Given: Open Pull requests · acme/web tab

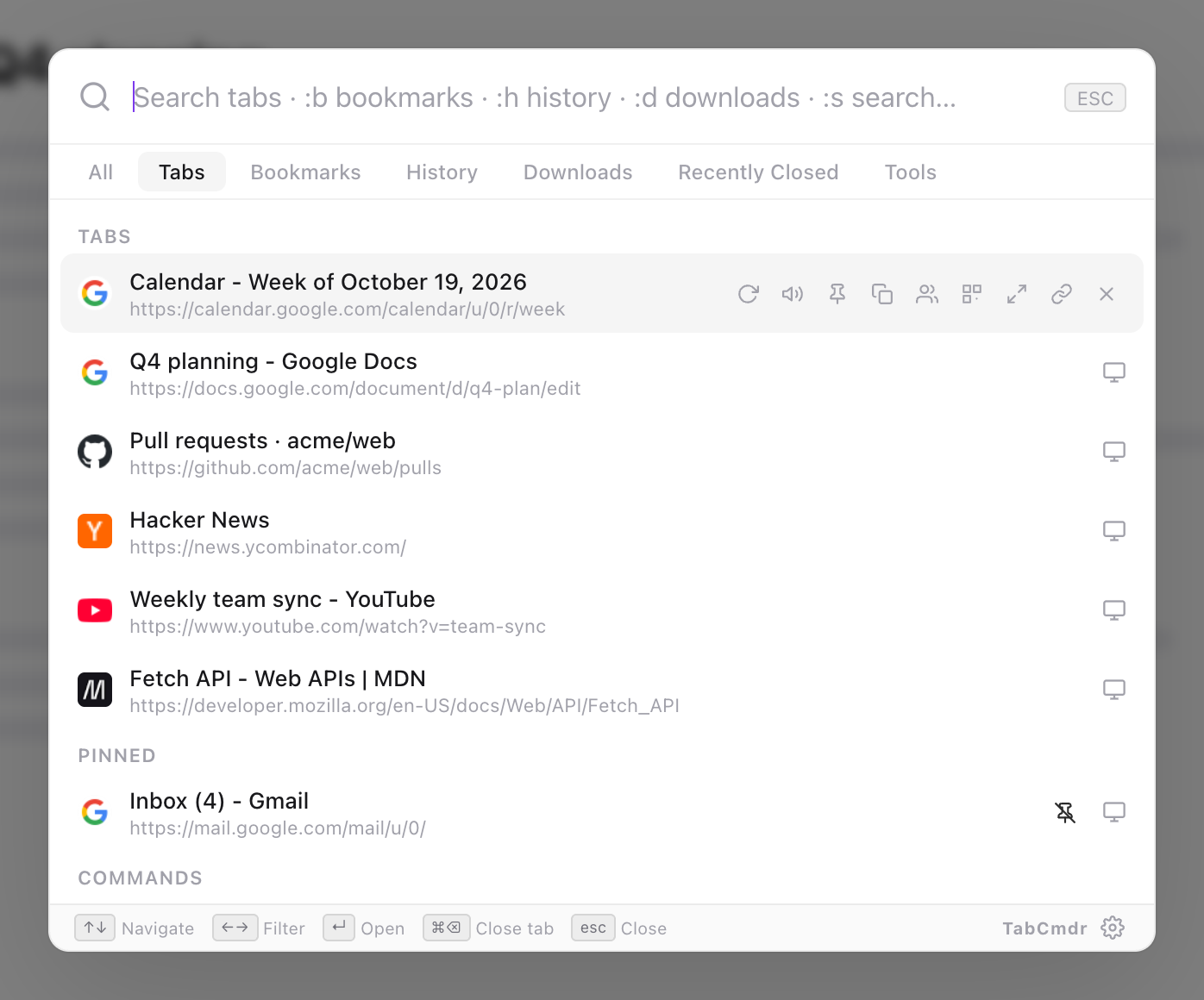Looking at the screenshot, I should [602, 452].
